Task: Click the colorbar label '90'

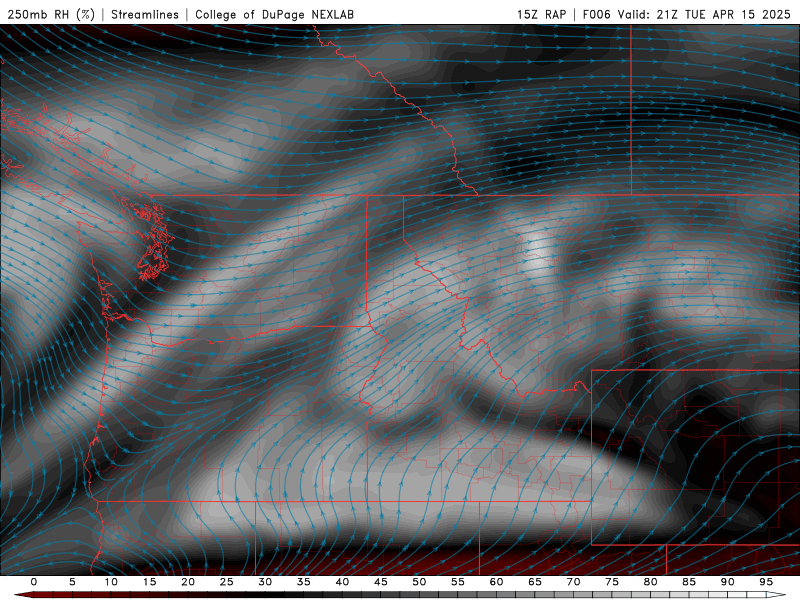Action: pos(728,582)
